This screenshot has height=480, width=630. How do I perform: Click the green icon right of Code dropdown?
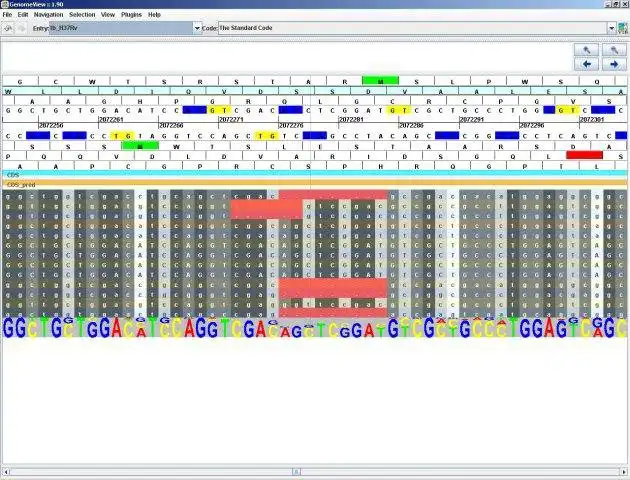(x=623, y=28)
